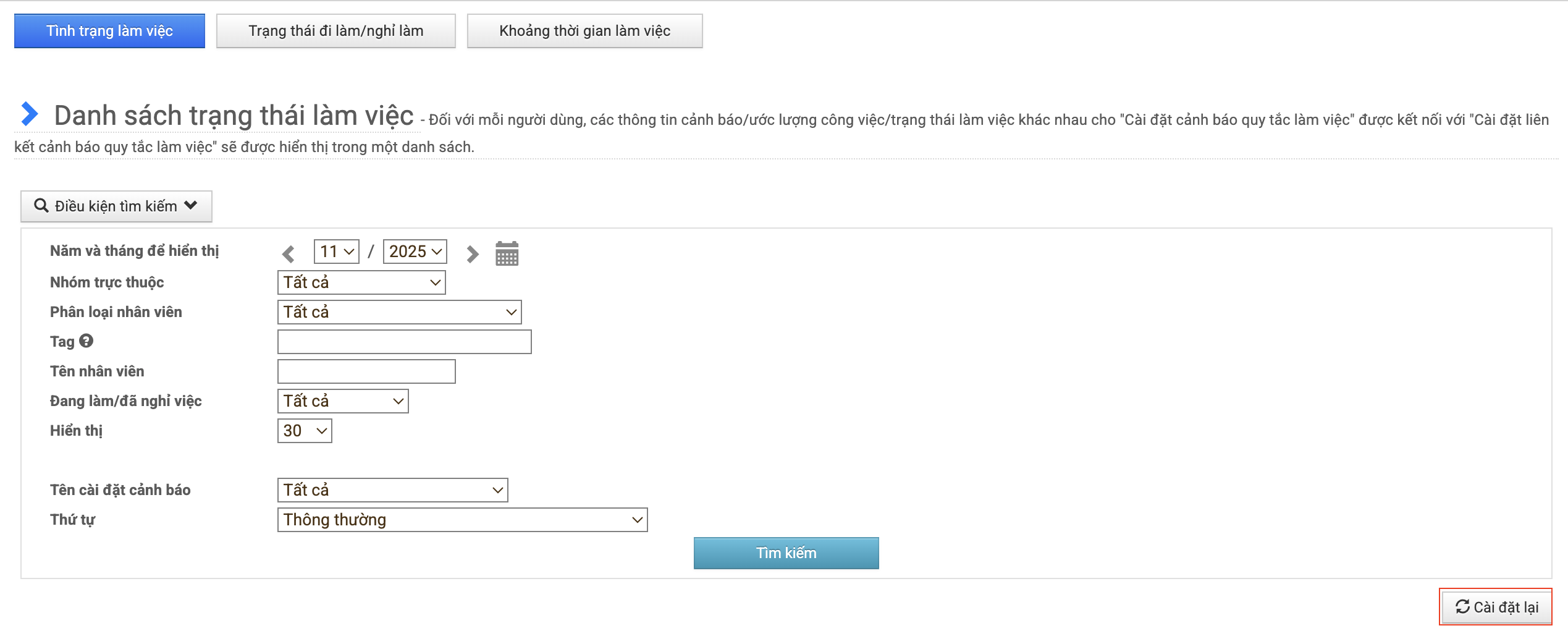Image resolution: width=1568 pixels, height=644 pixels.
Task: Focus the Tên nhân viên text field
Action: tap(366, 371)
